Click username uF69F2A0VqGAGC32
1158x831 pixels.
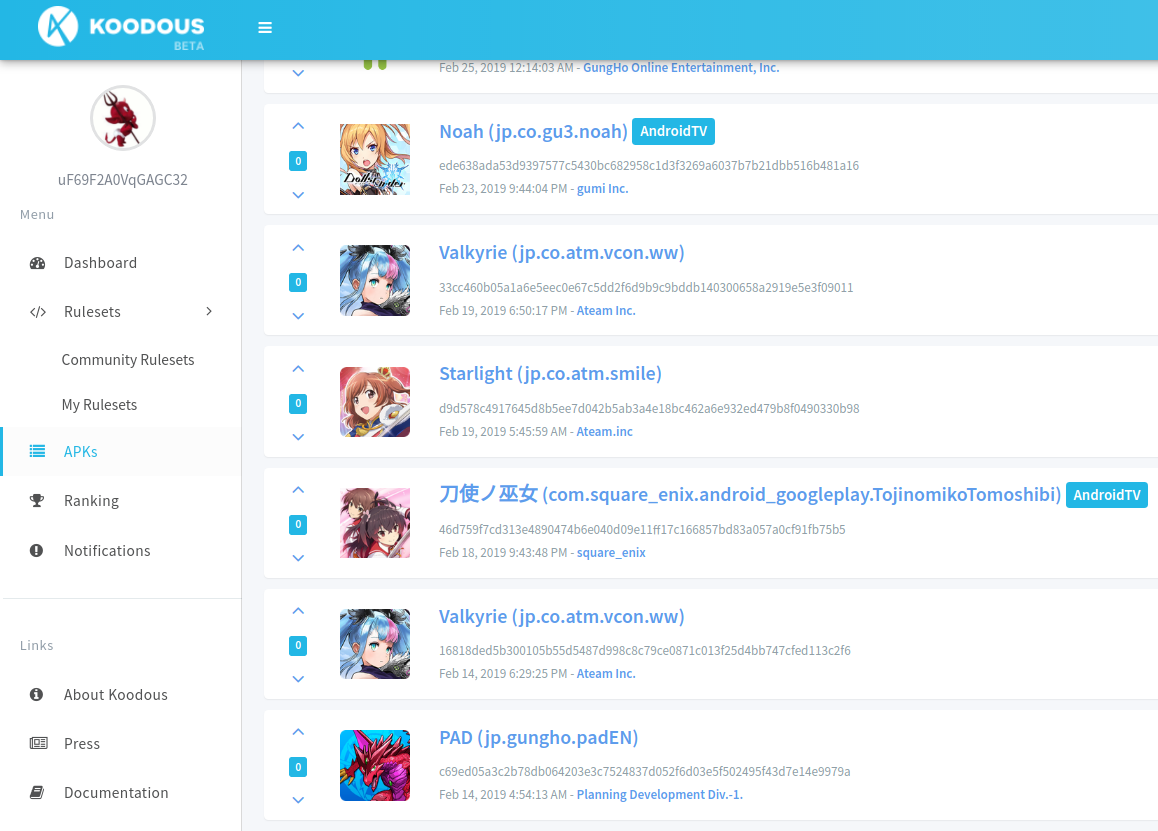[x=123, y=179]
